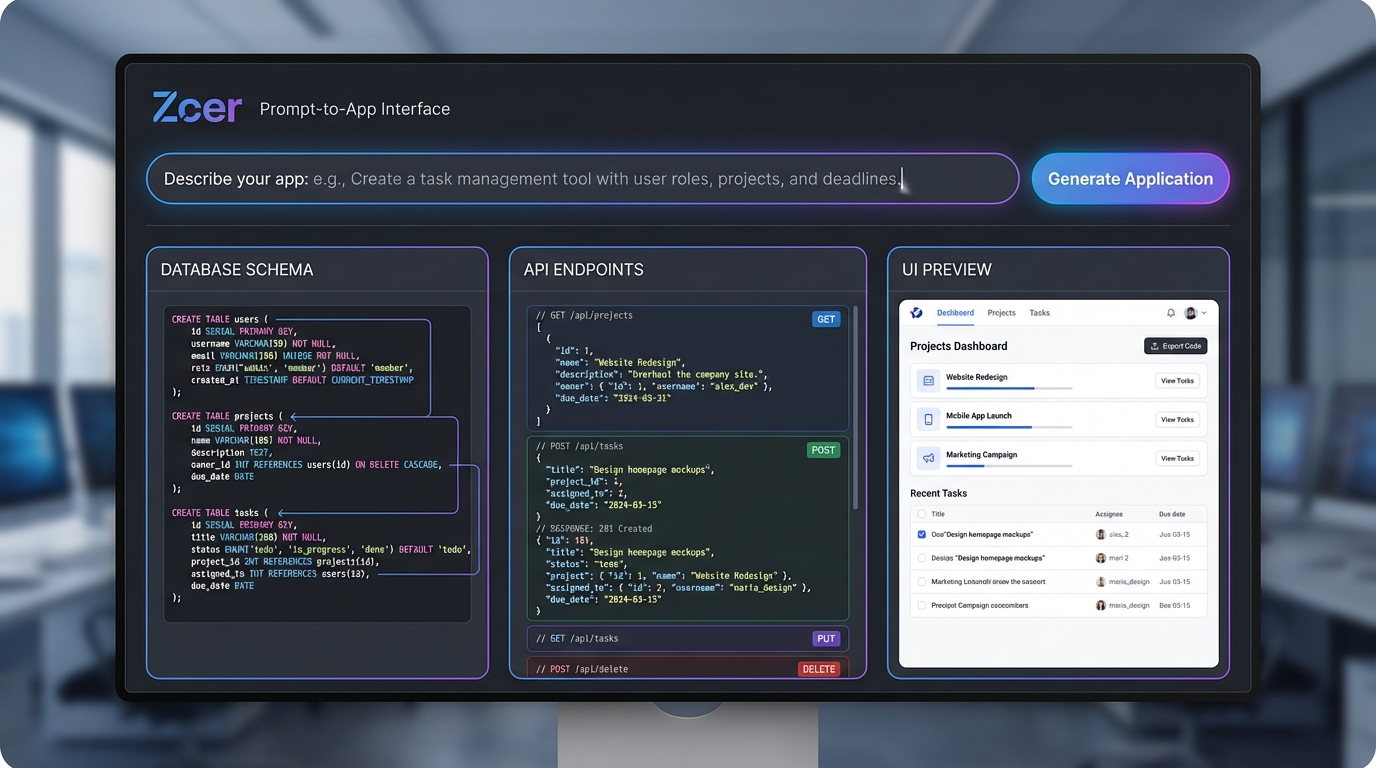
Task: Open the avatar dropdown chevron
Action: coord(1204,313)
